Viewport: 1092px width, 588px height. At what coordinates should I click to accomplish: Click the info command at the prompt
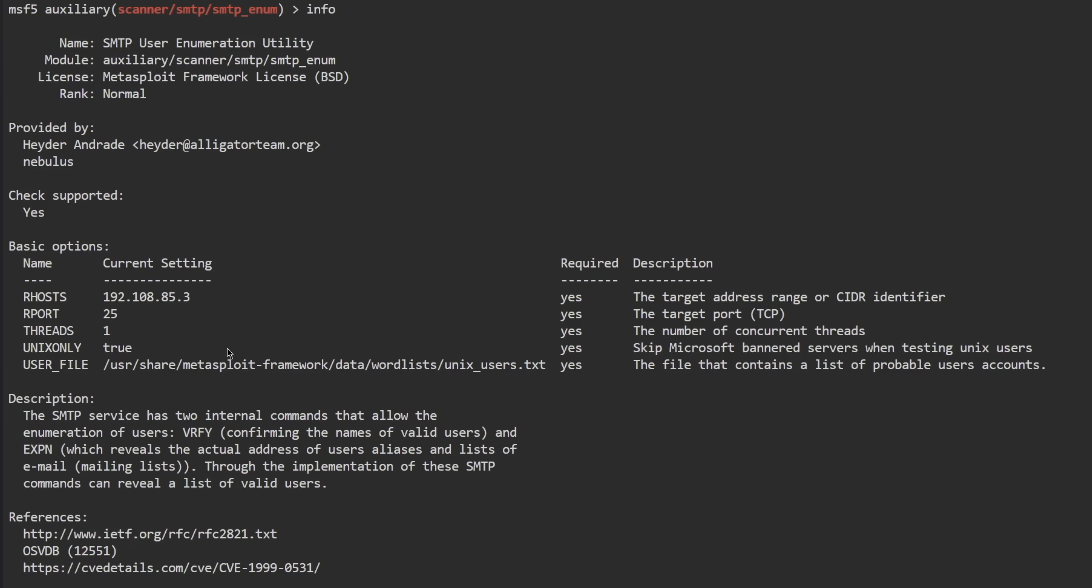tap(321, 9)
